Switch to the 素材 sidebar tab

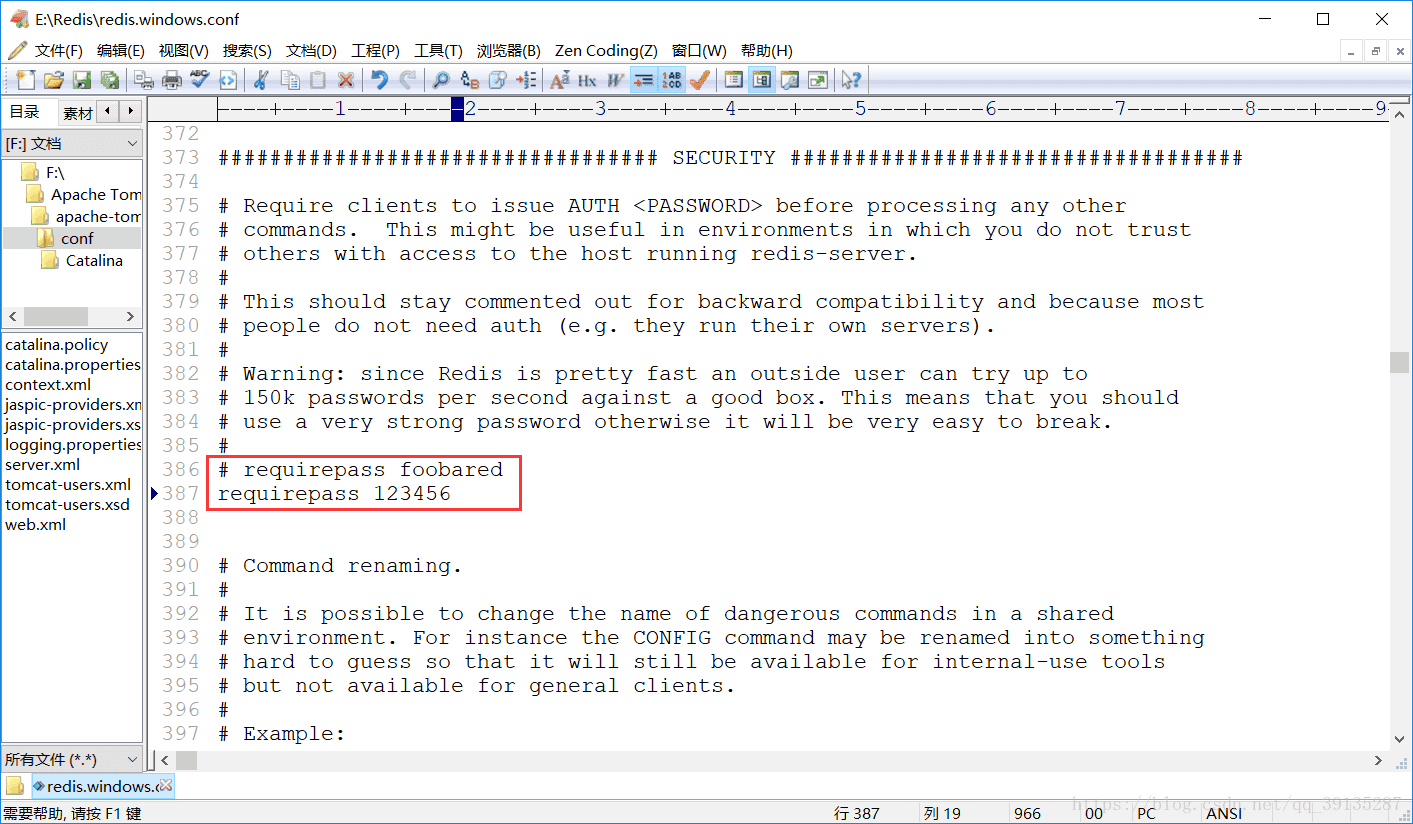click(77, 113)
